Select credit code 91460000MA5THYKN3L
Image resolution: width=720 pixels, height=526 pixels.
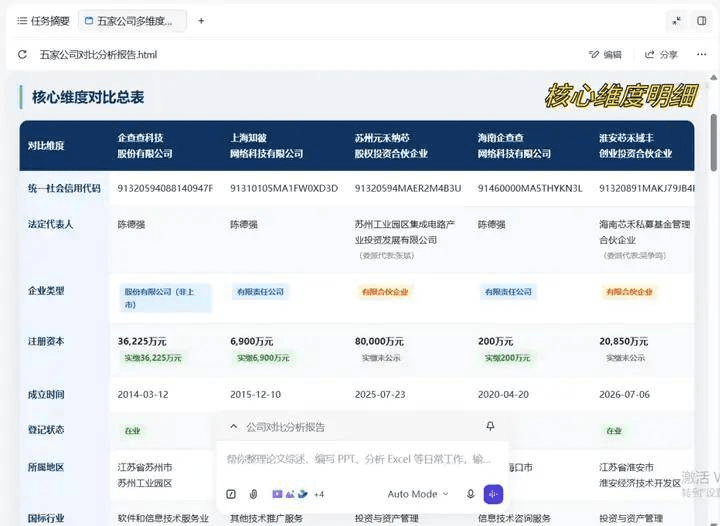point(530,188)
